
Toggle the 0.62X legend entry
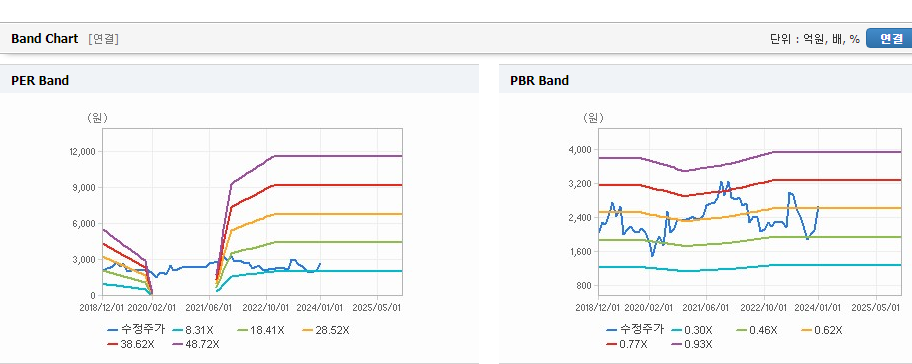click(822, 330)
